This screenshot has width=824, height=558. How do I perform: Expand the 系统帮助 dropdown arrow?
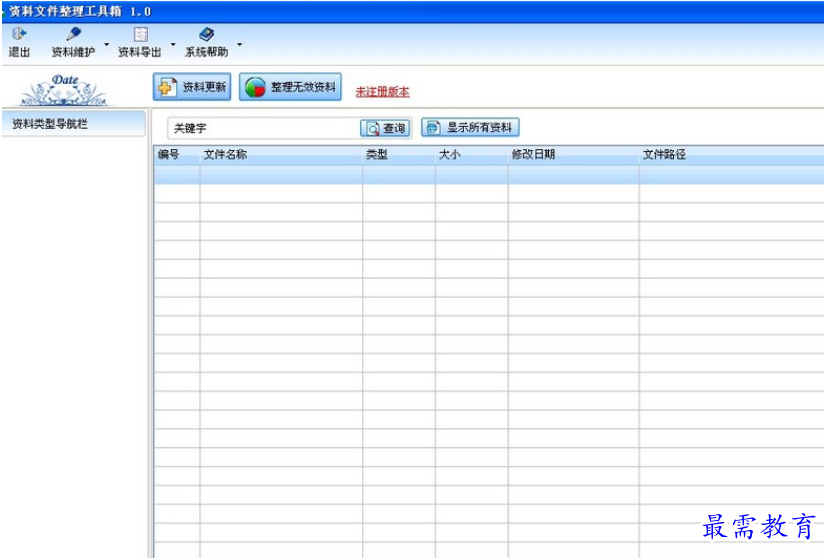coord(240,44)
